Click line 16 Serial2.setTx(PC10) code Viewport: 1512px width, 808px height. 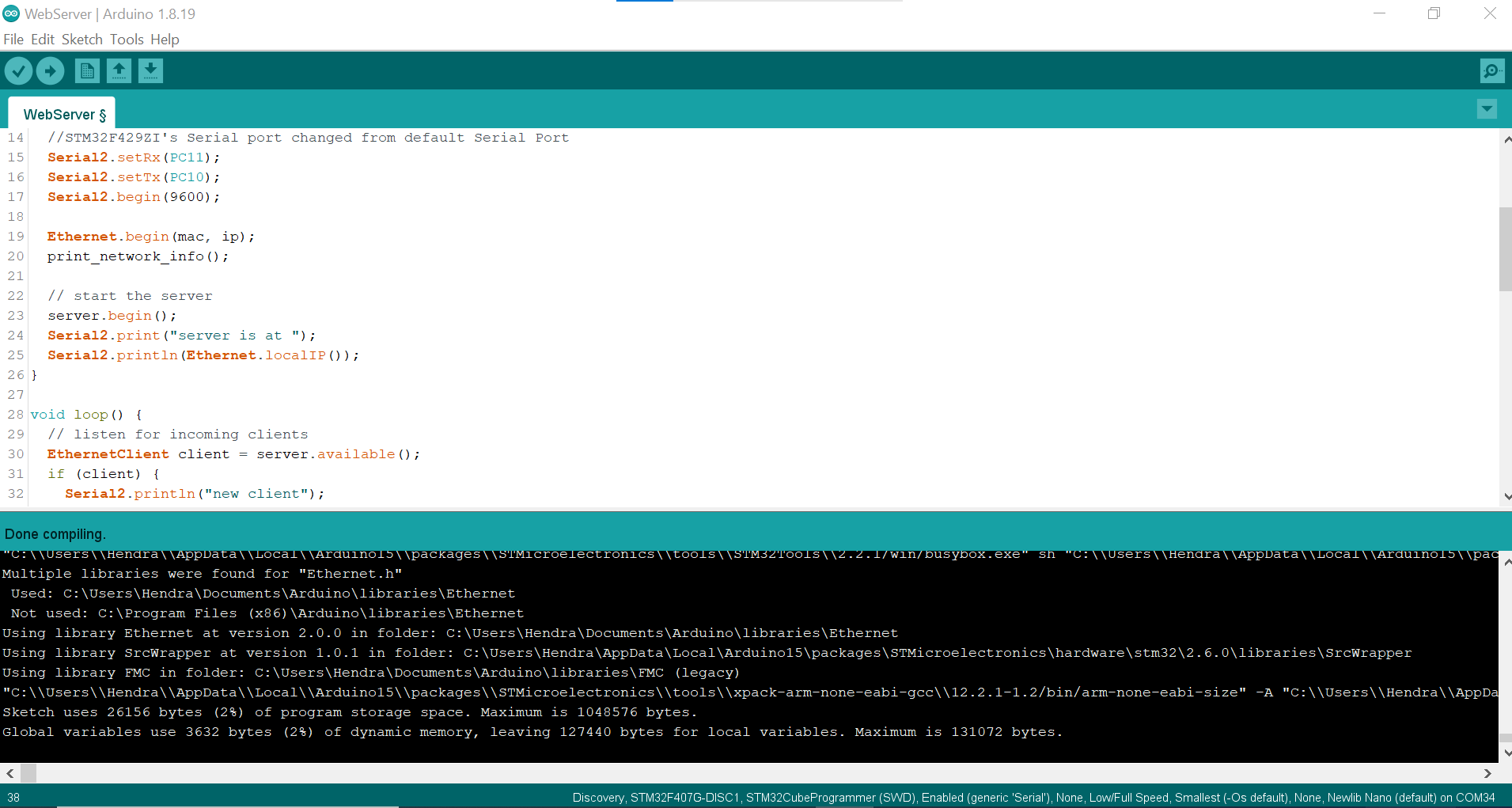coord(134,177)
